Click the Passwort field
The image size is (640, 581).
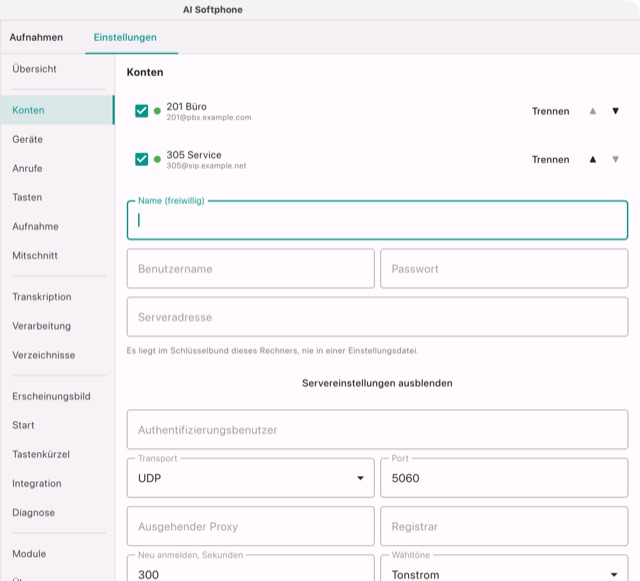pyautogui.click(x=504, y=269)
